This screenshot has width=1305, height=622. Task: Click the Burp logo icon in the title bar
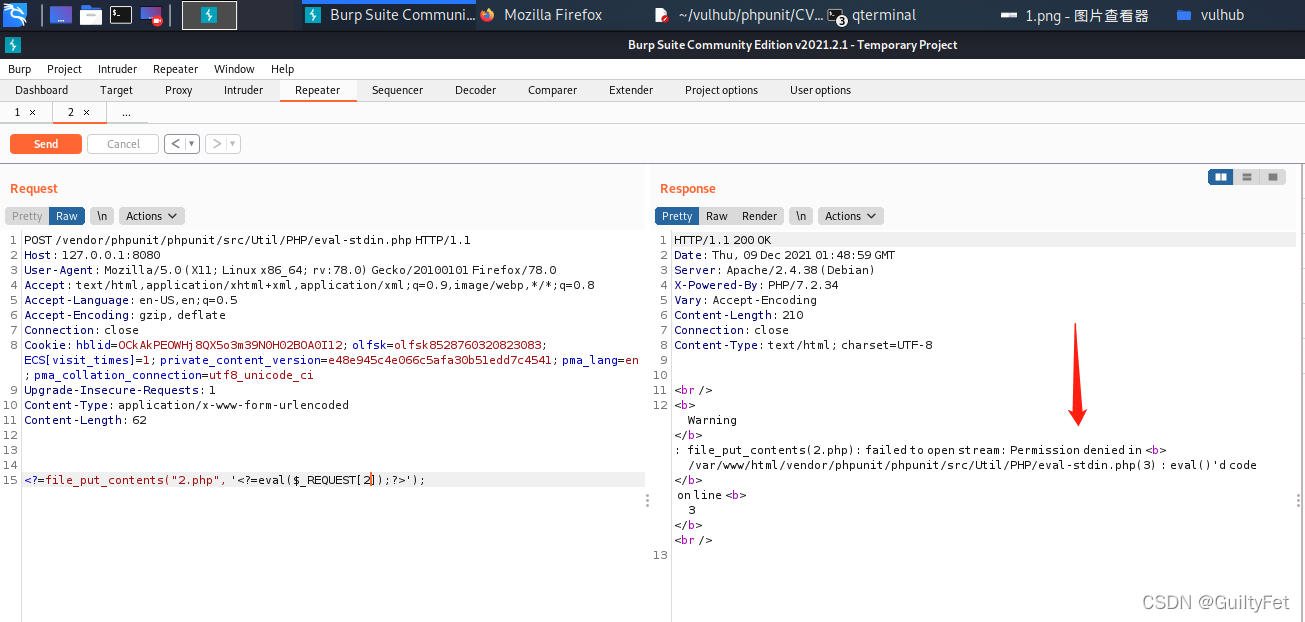(12, 45)
